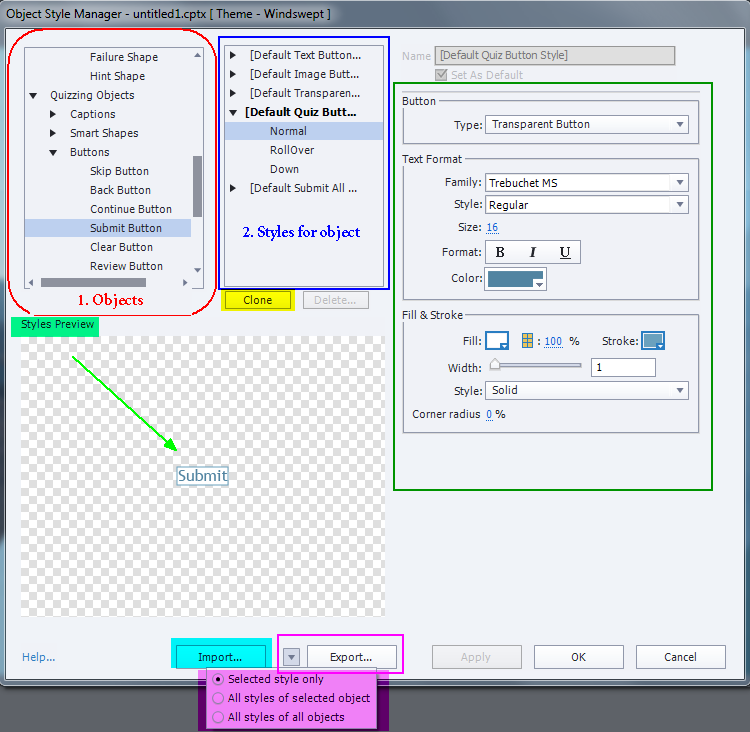The width and height of the screenshot is (750, 732).
Task: Click the style Name field
Action: tap(555, 55)
